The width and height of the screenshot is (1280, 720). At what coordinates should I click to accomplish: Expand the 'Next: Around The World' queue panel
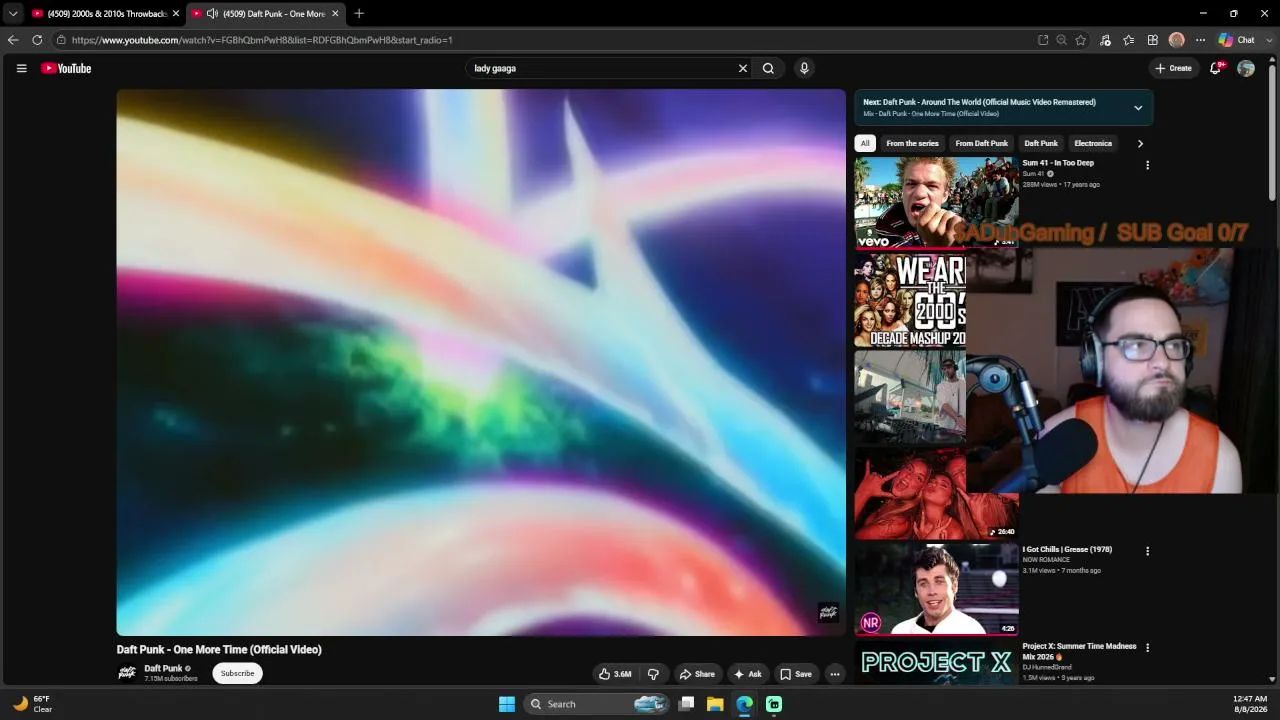click(1138, 108)
